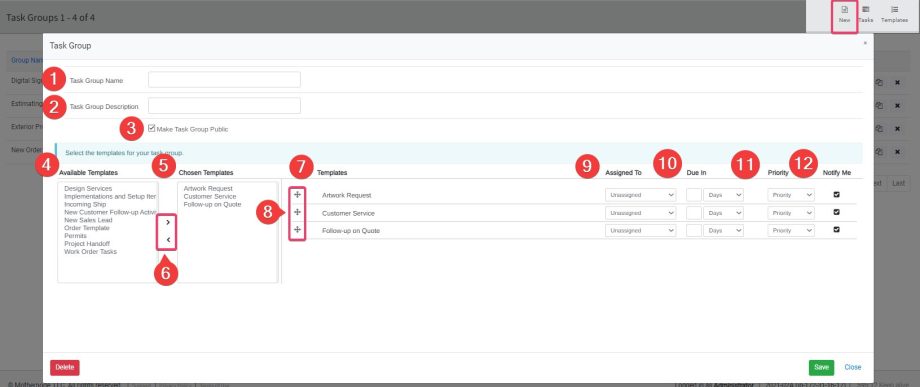Uncheck Notify Me for Follow-up on Quote
Screen dimensions: 920x387
tap(837, 230)
